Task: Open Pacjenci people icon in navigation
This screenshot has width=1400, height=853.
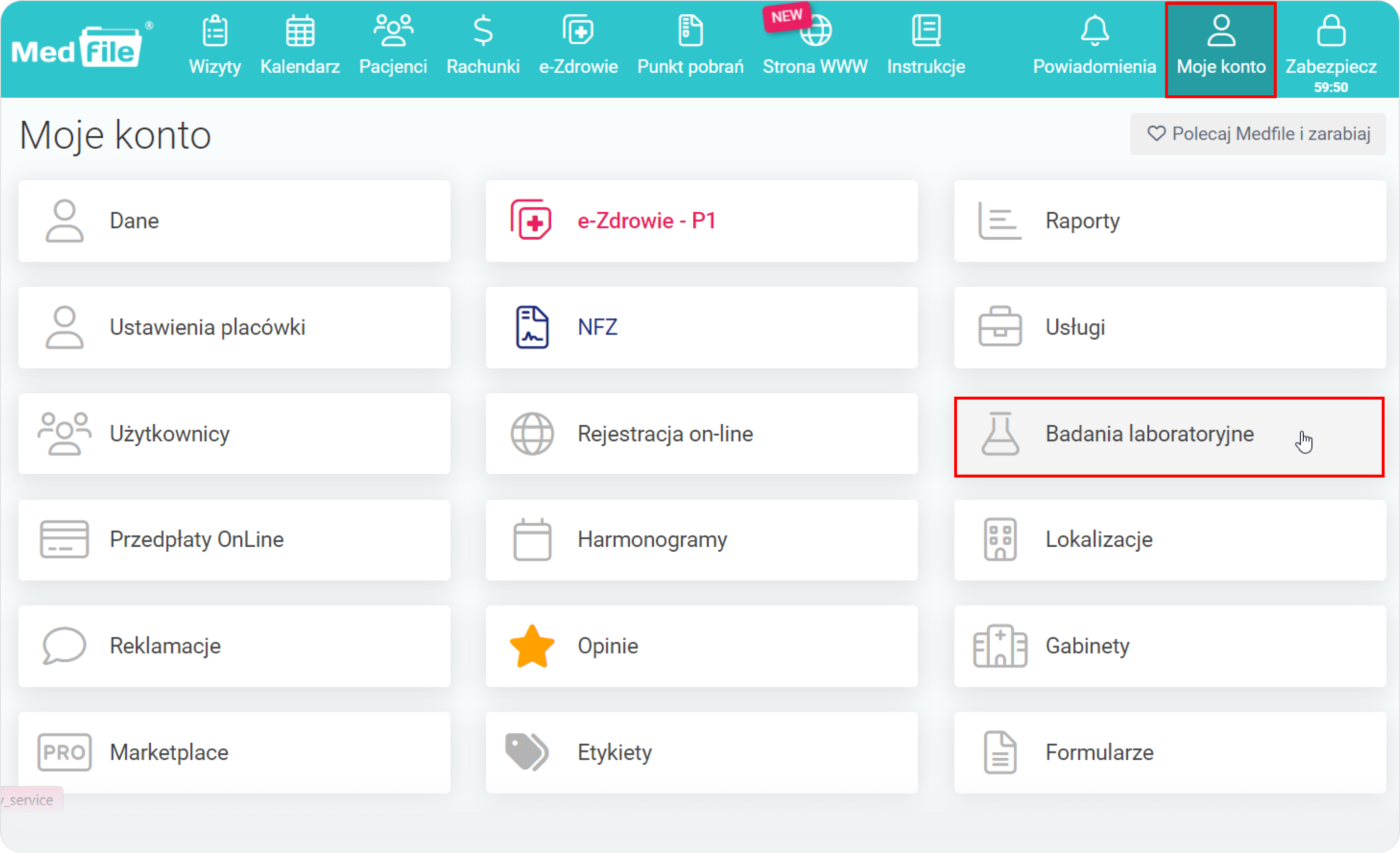Action: (x=393, y=30)
